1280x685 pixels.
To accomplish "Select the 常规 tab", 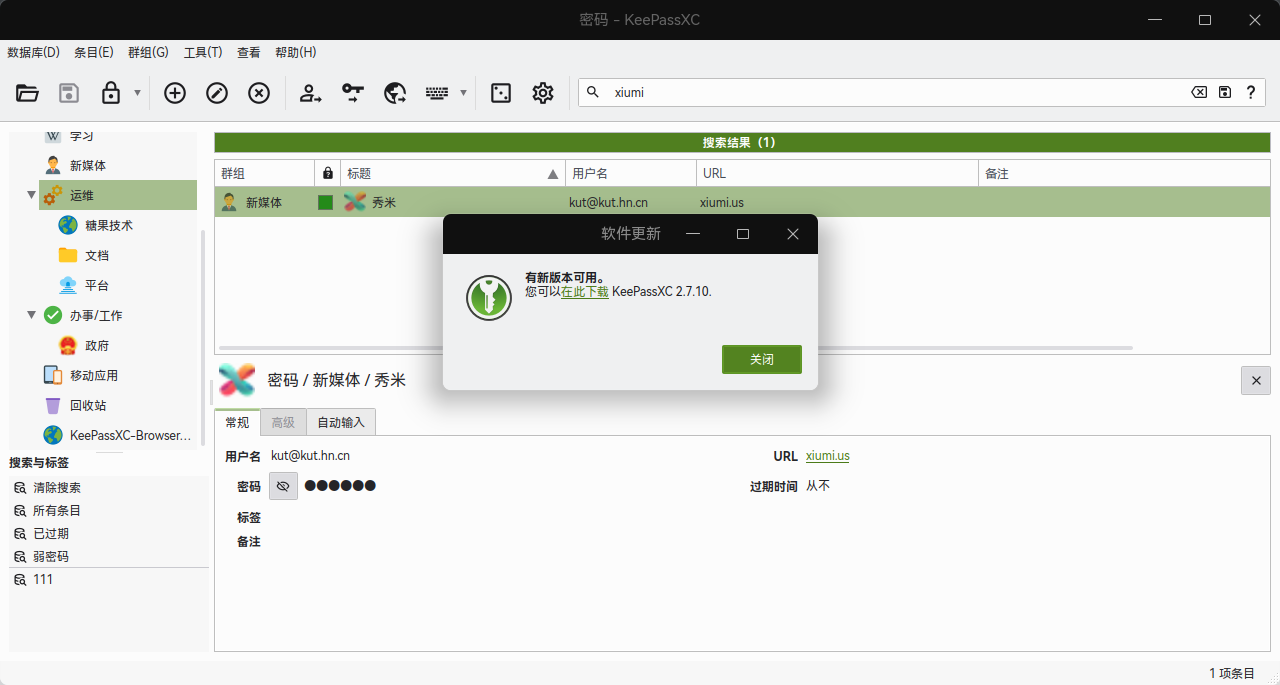I will click(x=237, y=422).
